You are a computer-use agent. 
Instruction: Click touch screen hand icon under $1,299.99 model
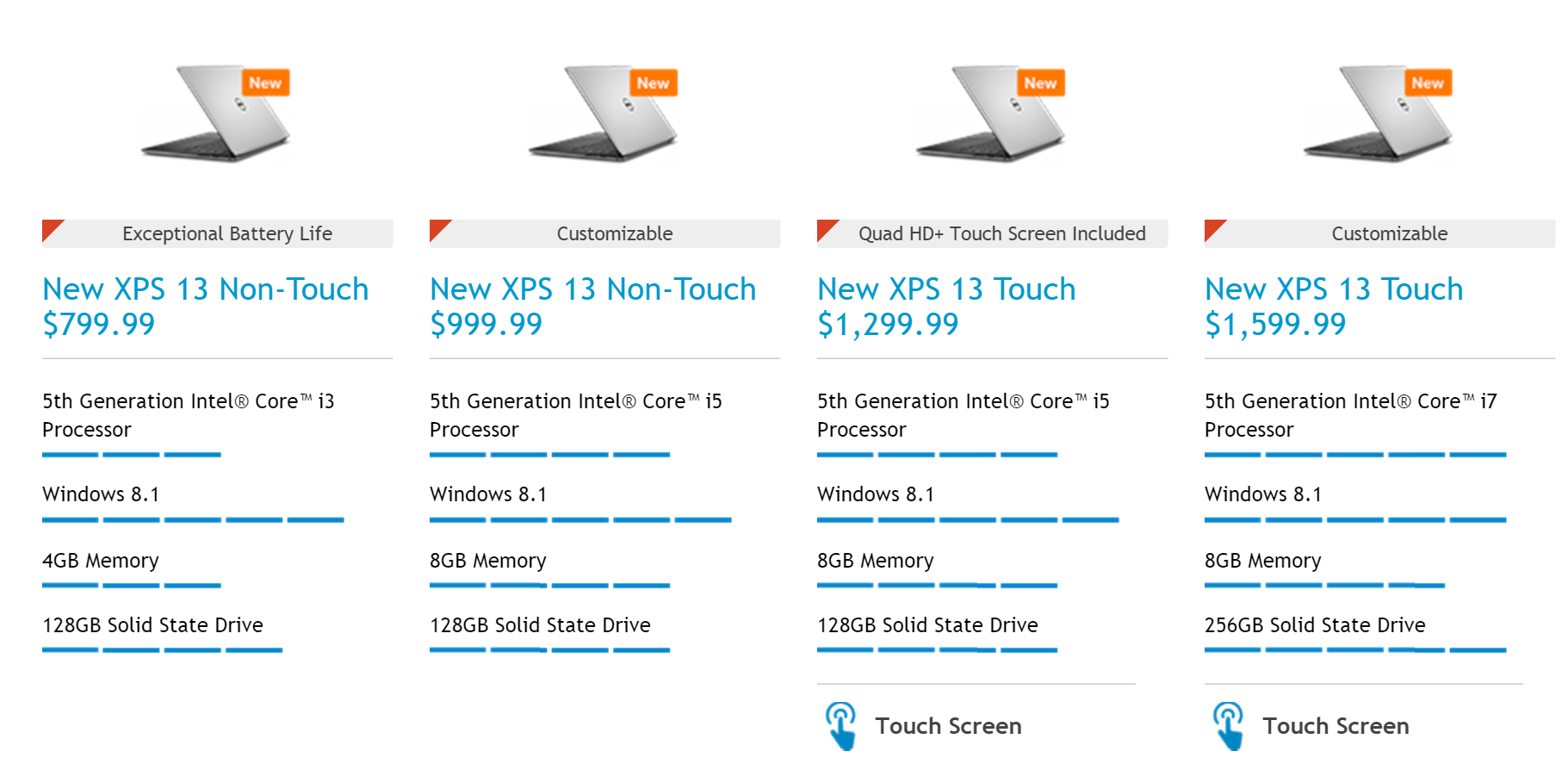tap(841, 725)
